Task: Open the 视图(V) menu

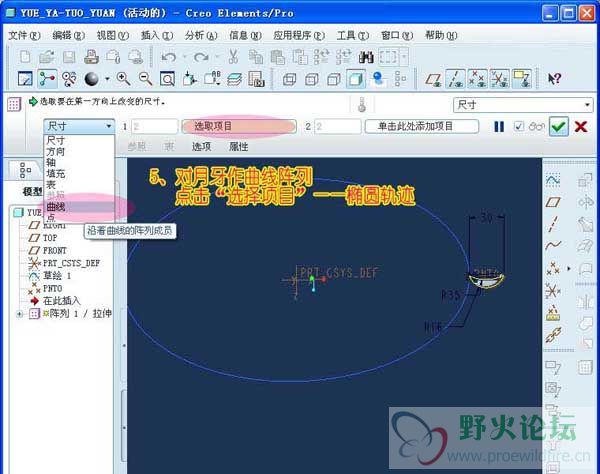Action: (x=112, y=36)
